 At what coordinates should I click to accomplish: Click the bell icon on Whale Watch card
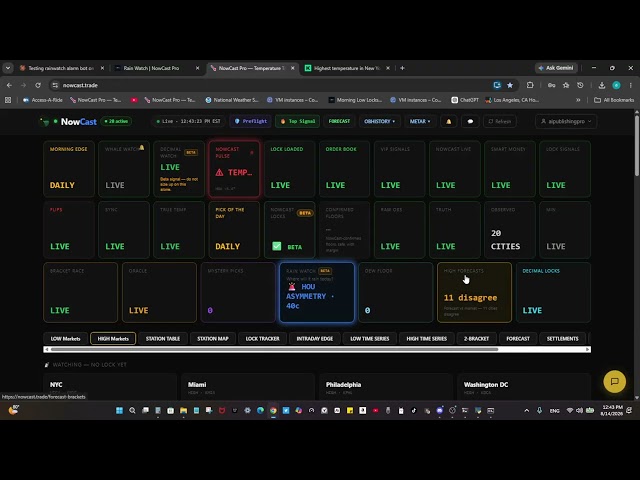(142, 148)
